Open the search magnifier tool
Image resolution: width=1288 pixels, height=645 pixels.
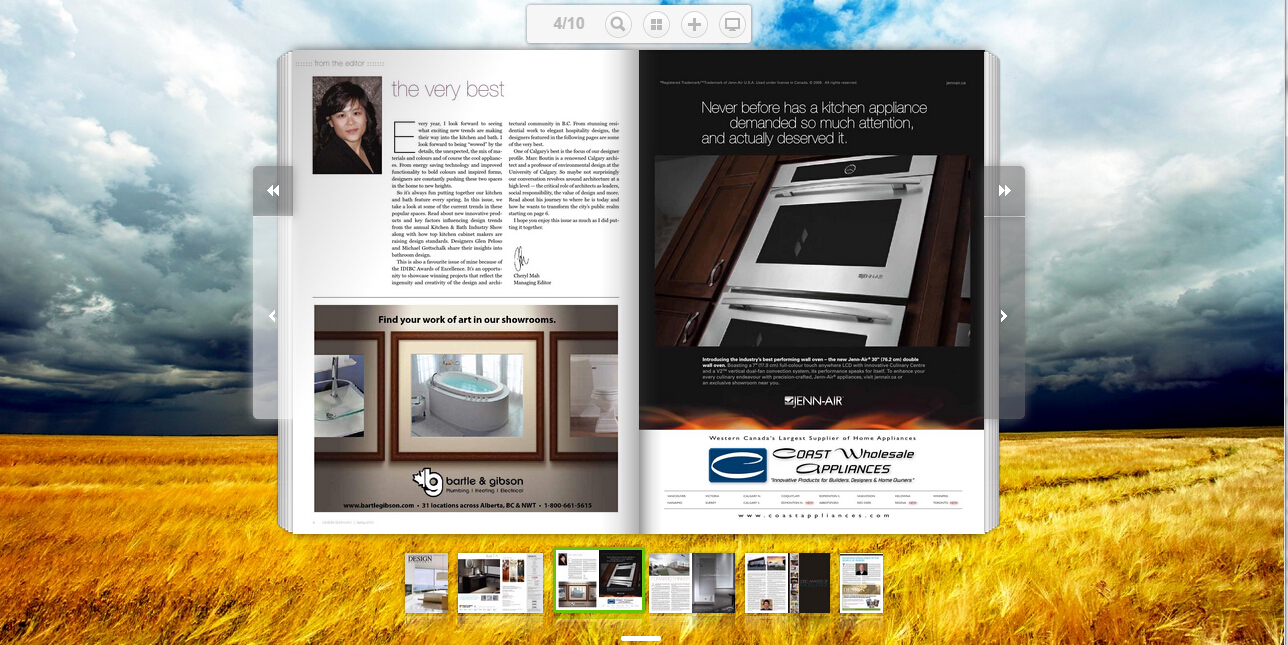(618, 24)
